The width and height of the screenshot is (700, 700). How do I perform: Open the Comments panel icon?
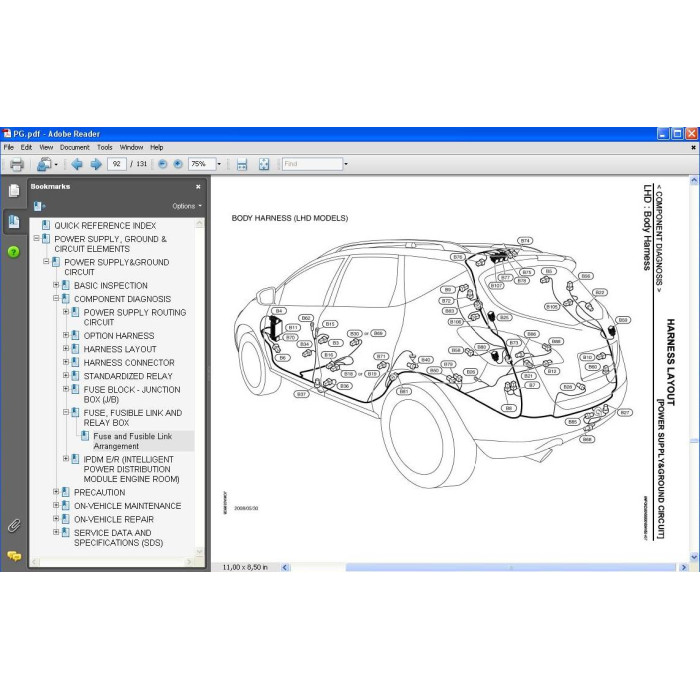click(14, 556)
